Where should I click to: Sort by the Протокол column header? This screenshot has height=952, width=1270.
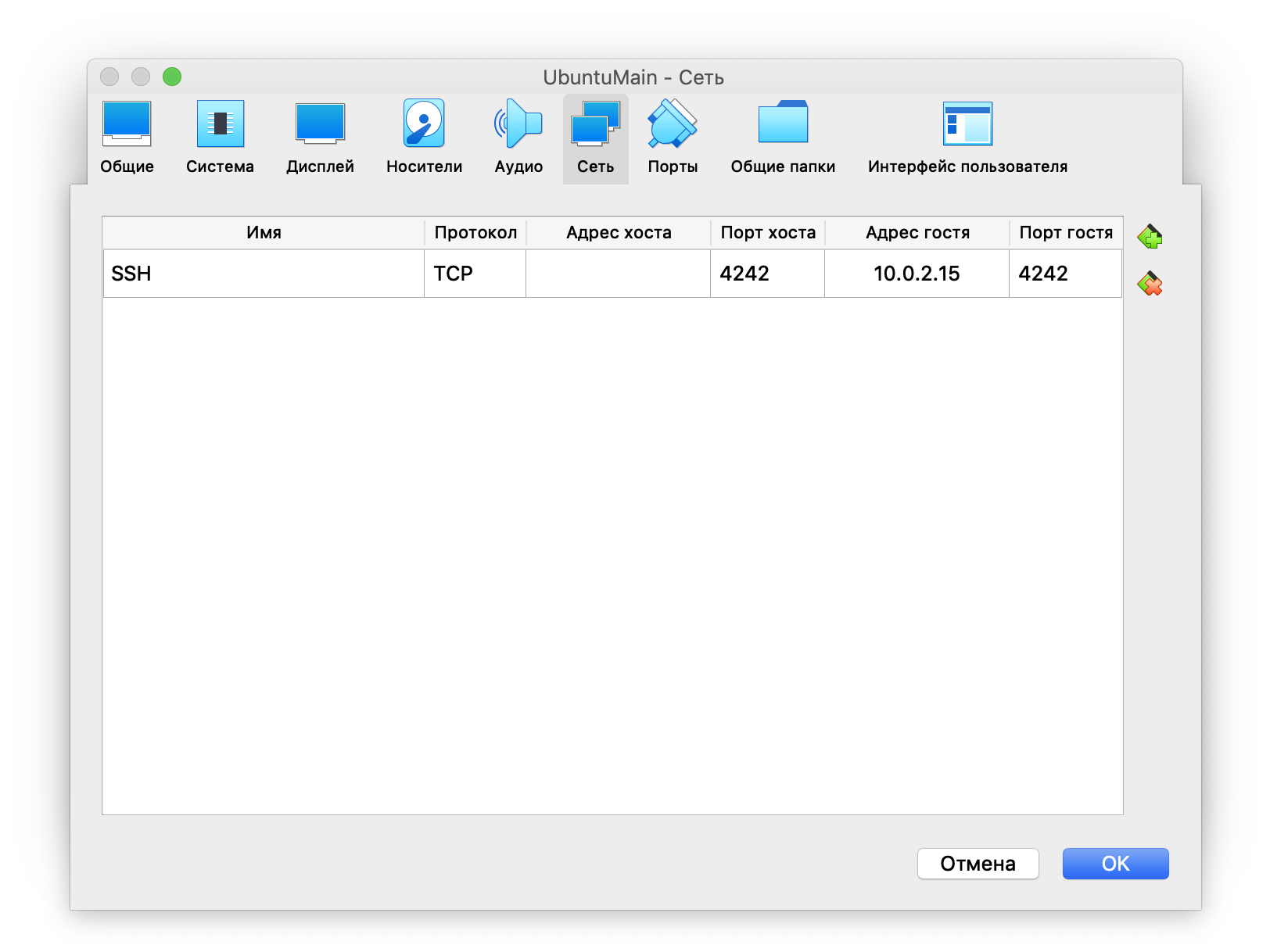pyautogui.click(x=475, y=233)
